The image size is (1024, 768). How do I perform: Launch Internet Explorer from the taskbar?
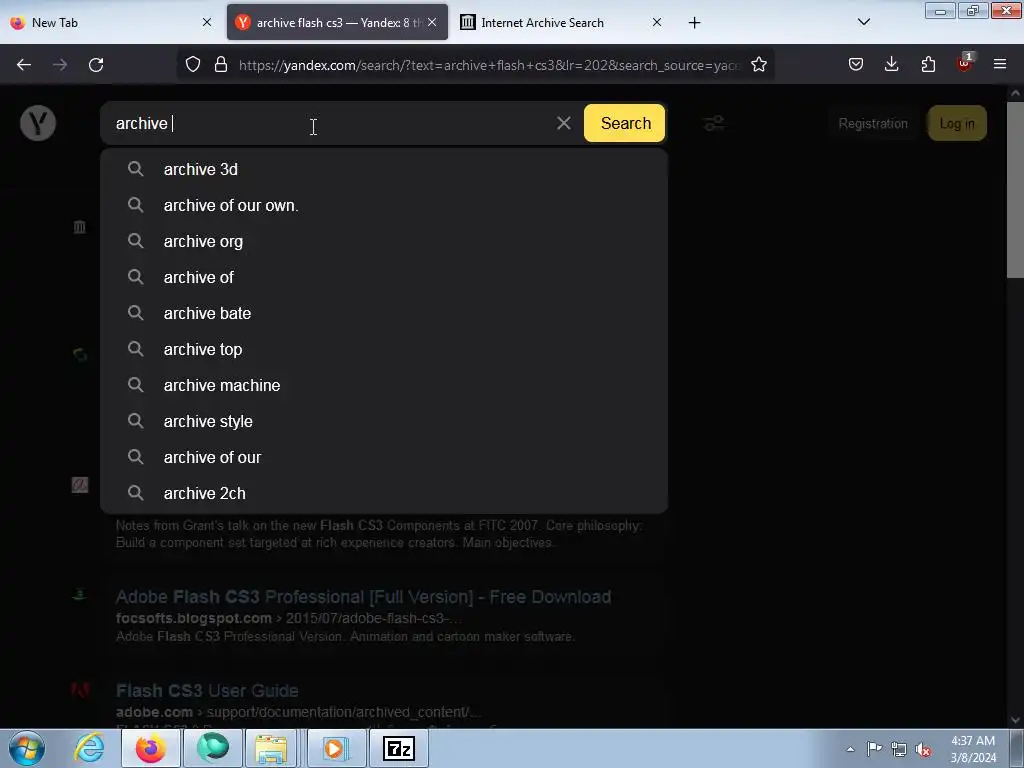click(89, 748)
